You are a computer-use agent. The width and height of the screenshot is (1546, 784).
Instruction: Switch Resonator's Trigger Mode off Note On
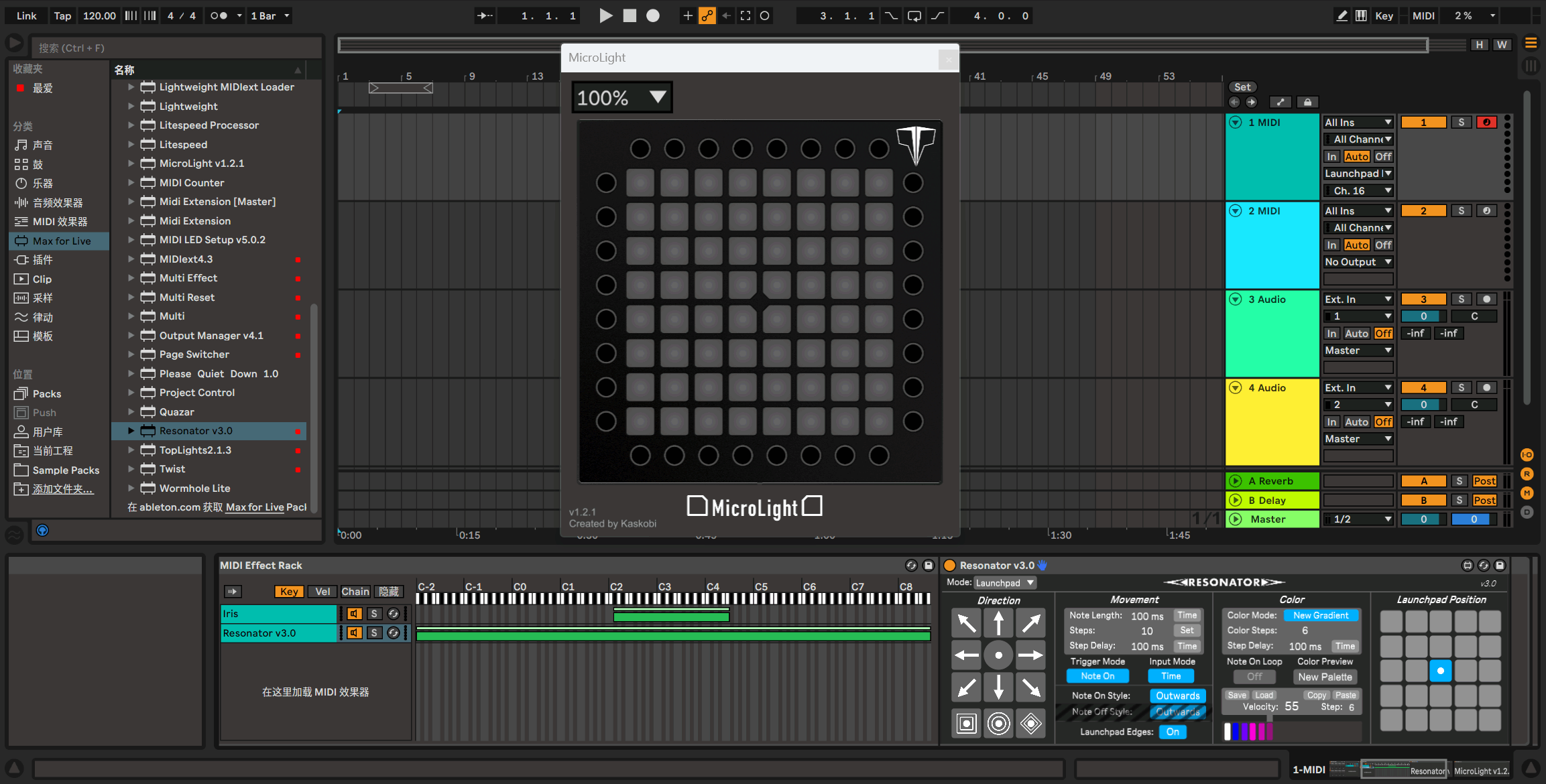[1097, 675]
